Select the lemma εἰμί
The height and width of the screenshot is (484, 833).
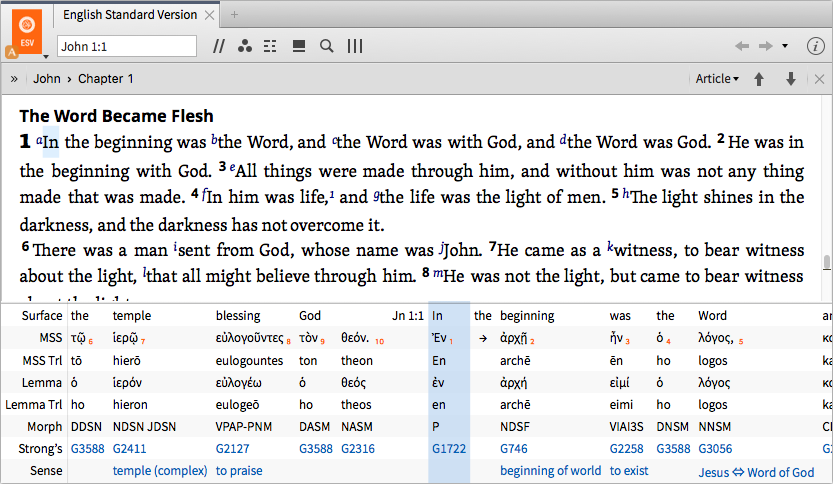(619, 383)
